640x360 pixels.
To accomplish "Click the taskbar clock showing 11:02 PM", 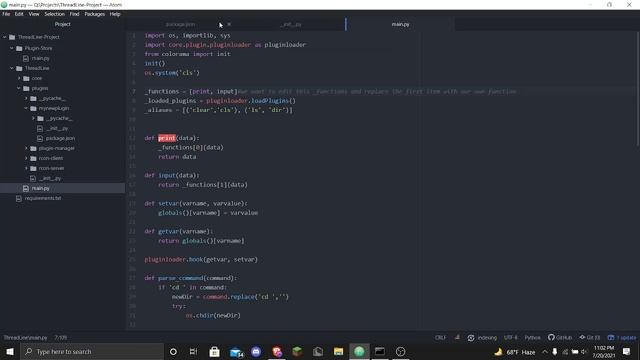I will coord(604,352).
